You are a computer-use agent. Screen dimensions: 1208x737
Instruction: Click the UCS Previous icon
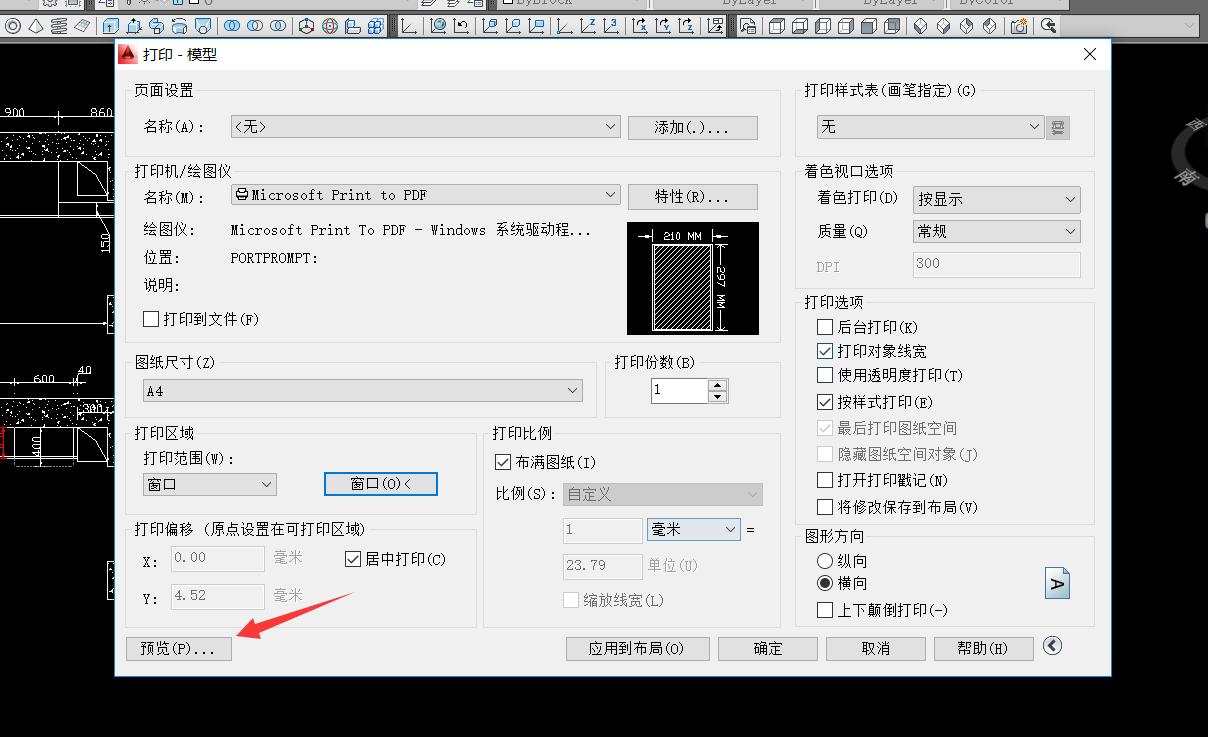point(461,26)
